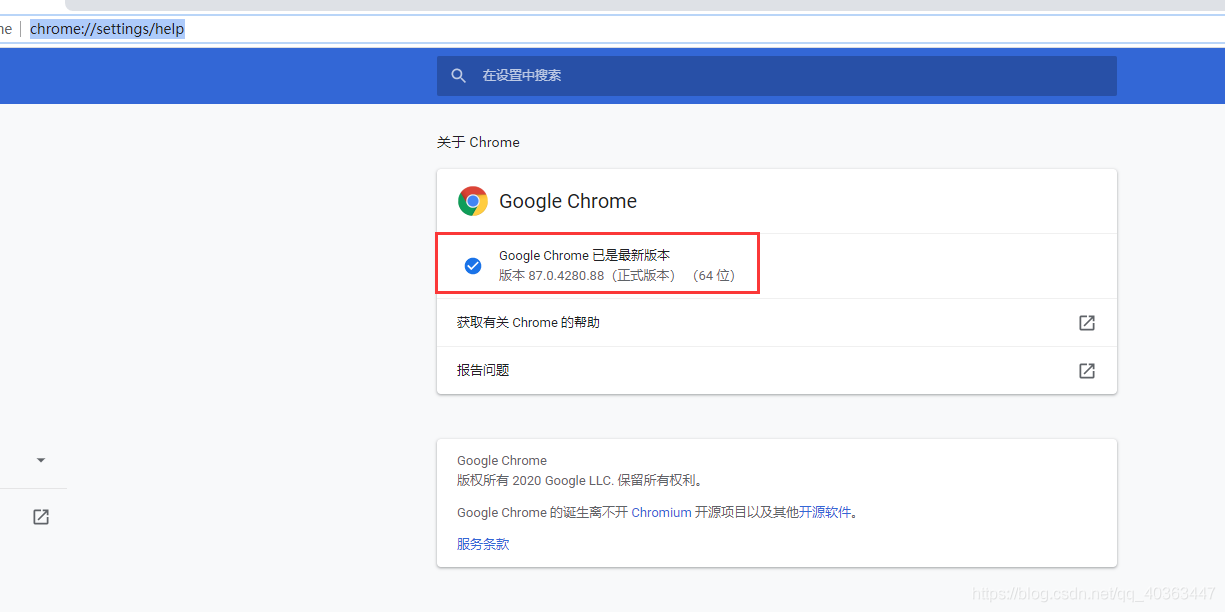The height and width of the screenshot is (612, 1225).
Task: Click the 2020 Google LLC copyright text
Action: click(x=582, y=480)
